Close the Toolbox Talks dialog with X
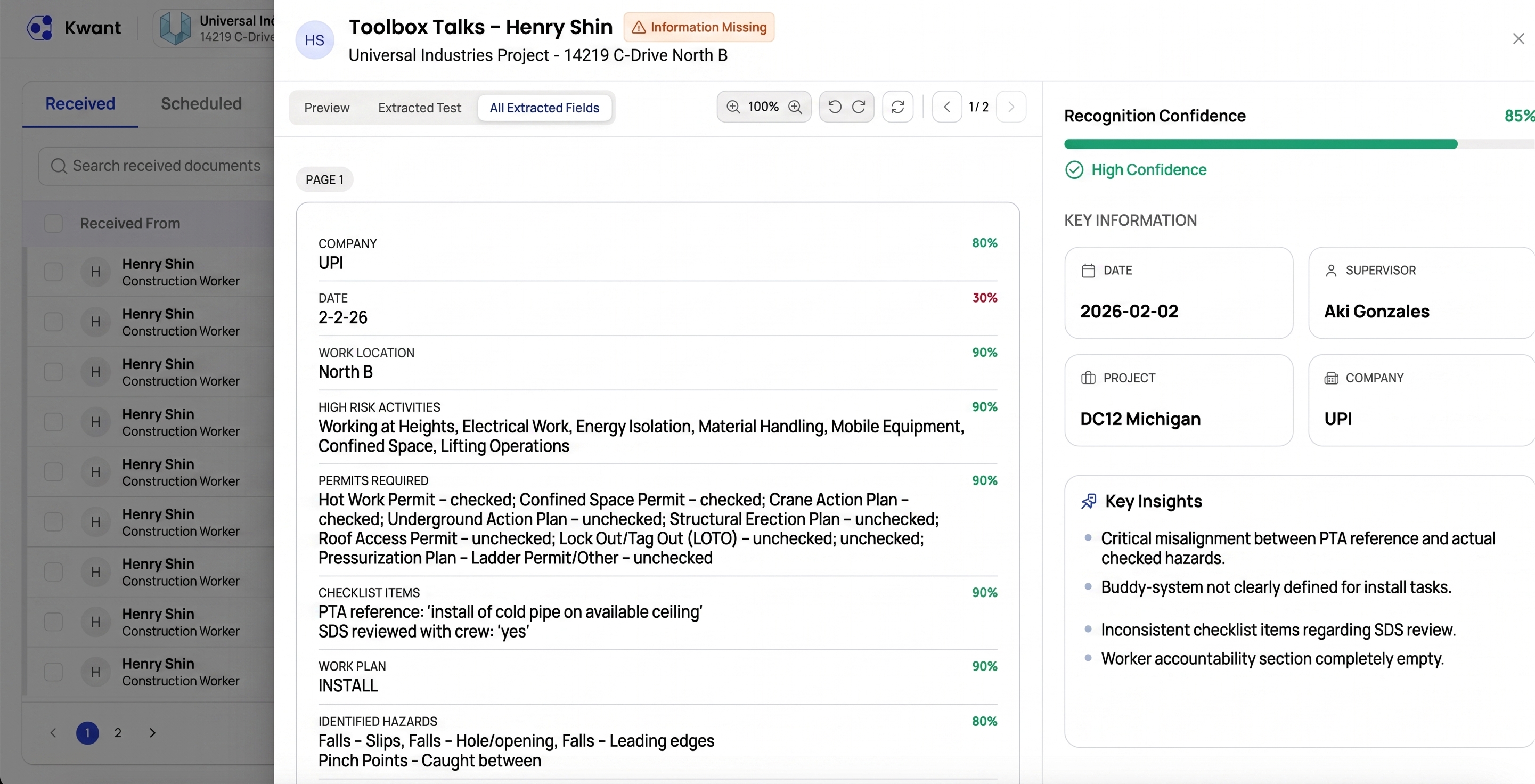1535x784 pixels. tap(1518, 39)
